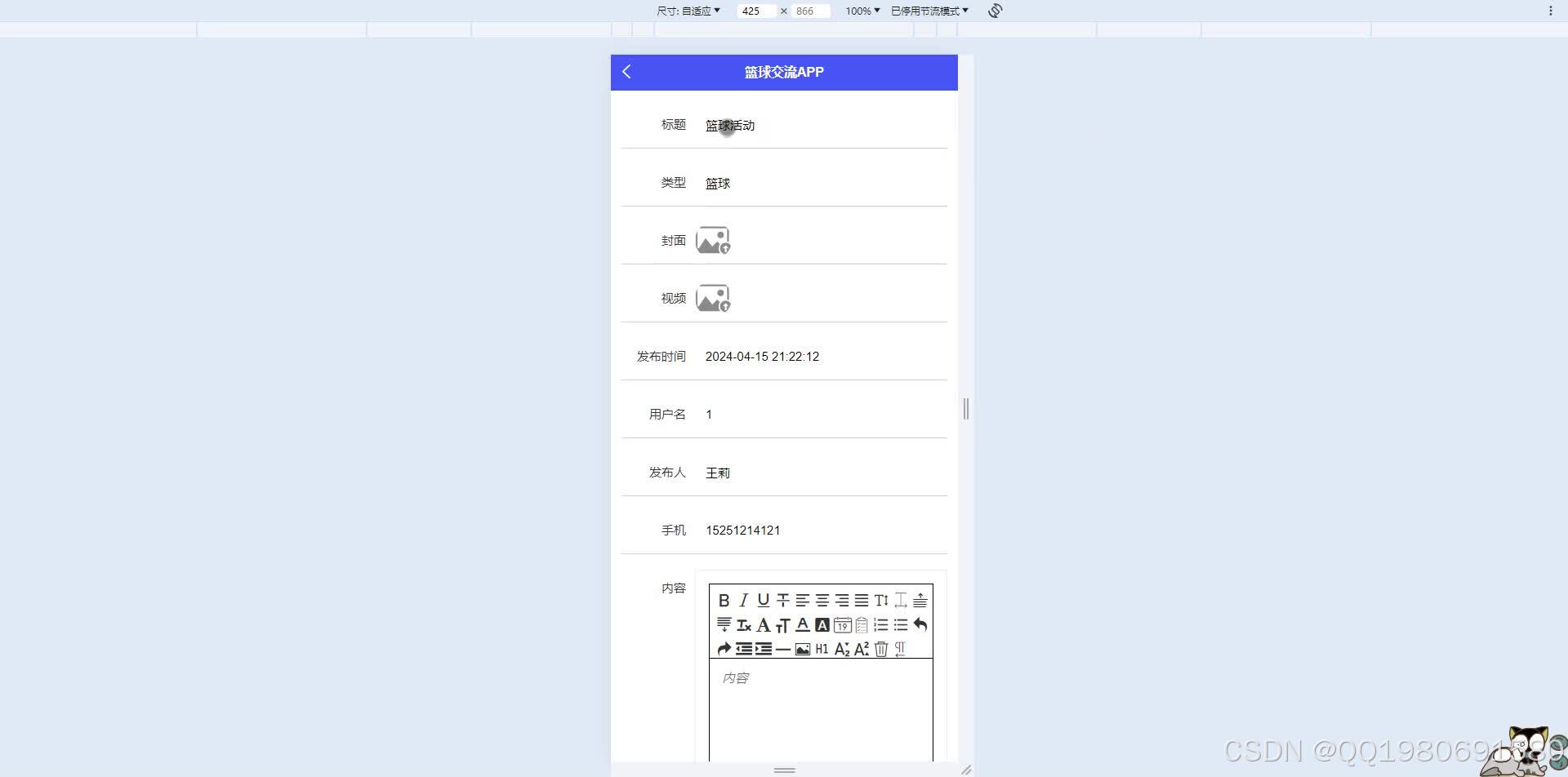Undo last edit in content editor
Screen dimensions: 1568x777
[x=920, y=625]
